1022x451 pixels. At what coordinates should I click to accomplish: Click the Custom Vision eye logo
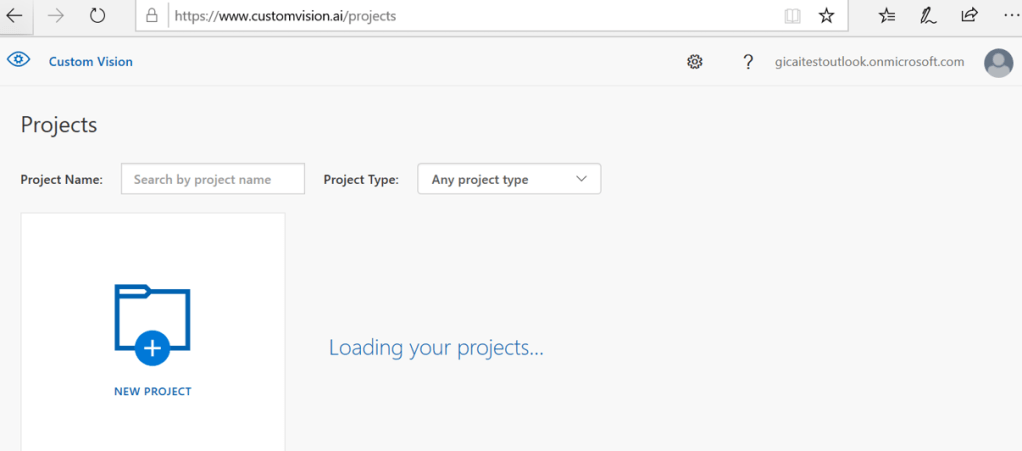18,60
